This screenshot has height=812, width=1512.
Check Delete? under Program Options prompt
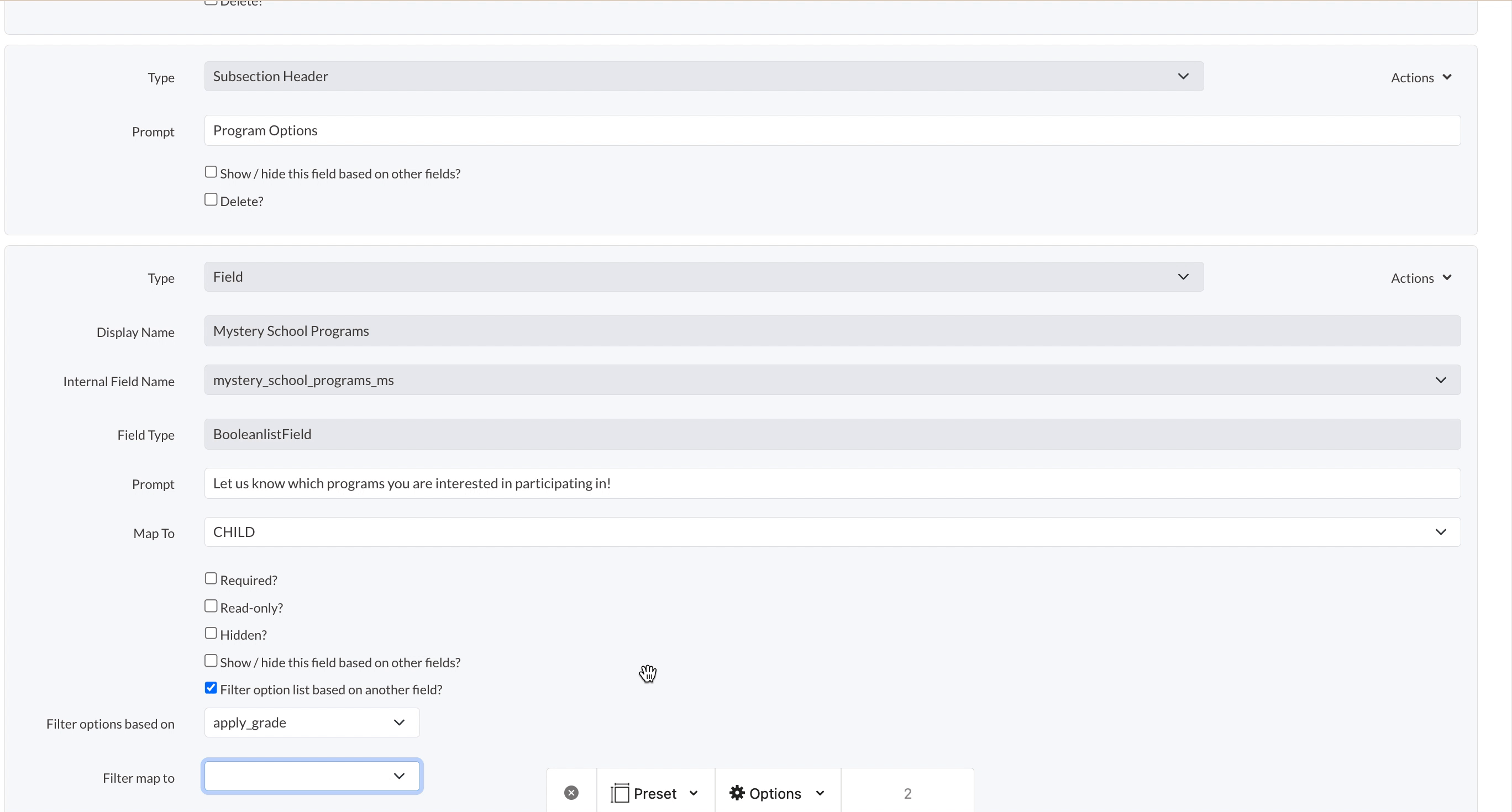pos(211,199)
